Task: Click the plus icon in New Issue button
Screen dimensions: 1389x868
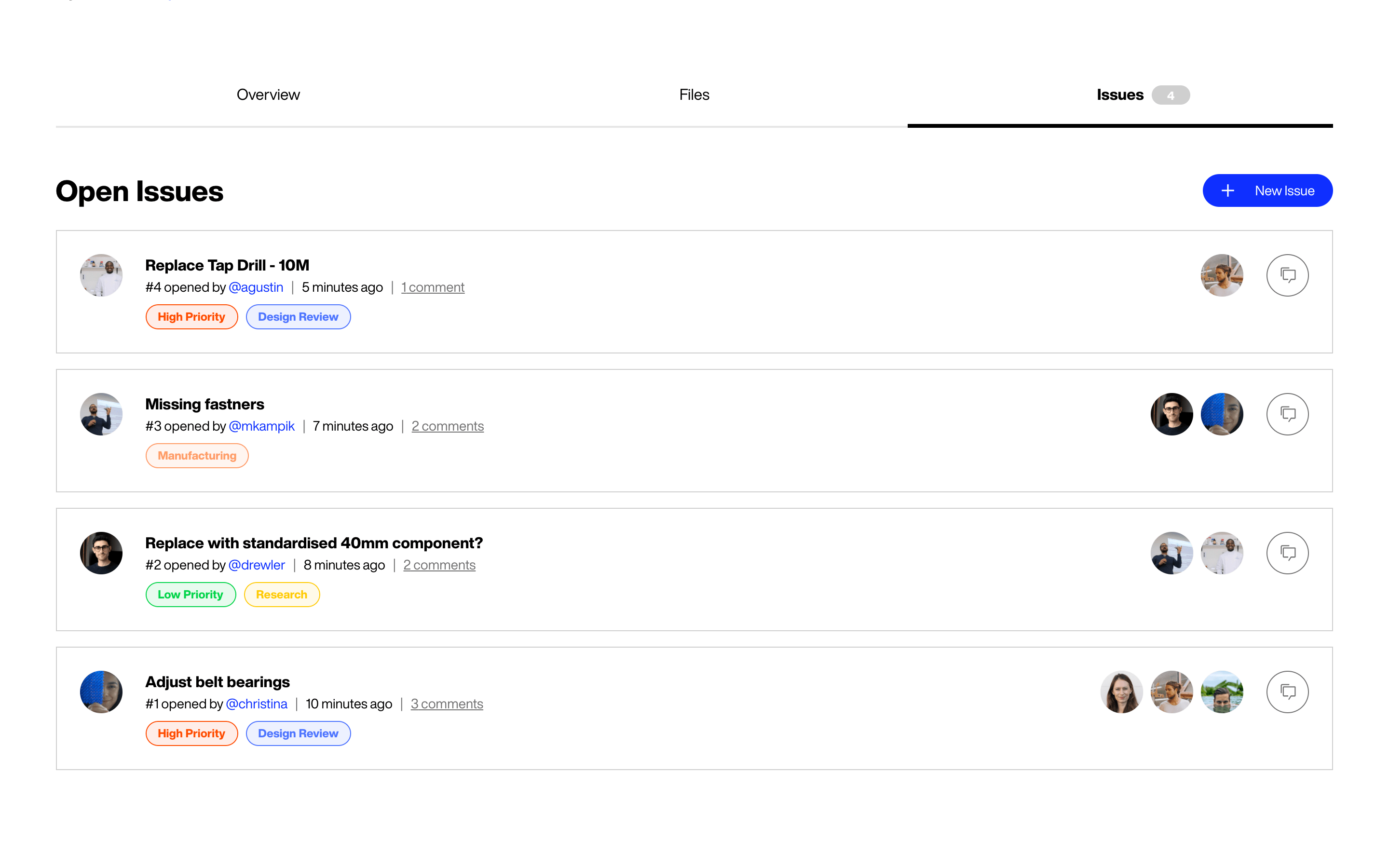Action: (1228, 190)
